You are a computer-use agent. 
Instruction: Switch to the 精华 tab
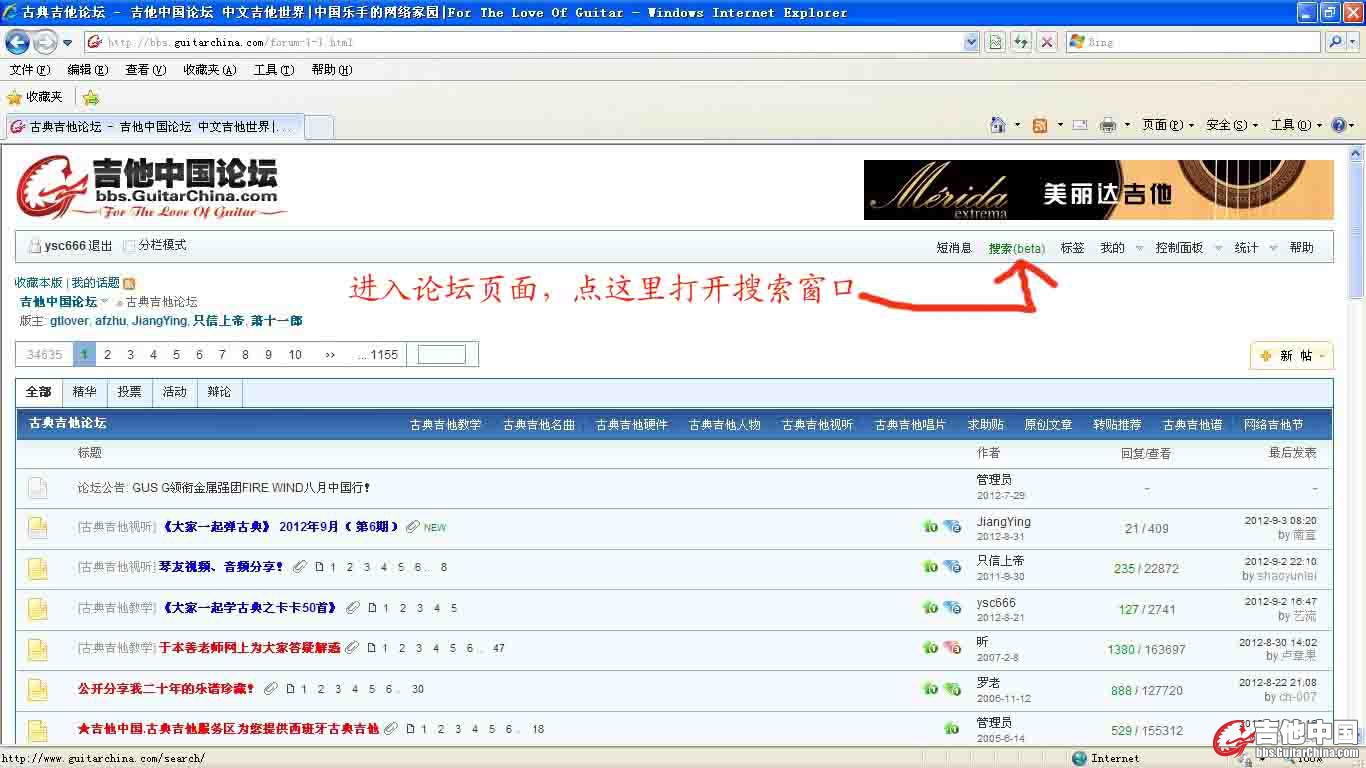coord(85,392)
